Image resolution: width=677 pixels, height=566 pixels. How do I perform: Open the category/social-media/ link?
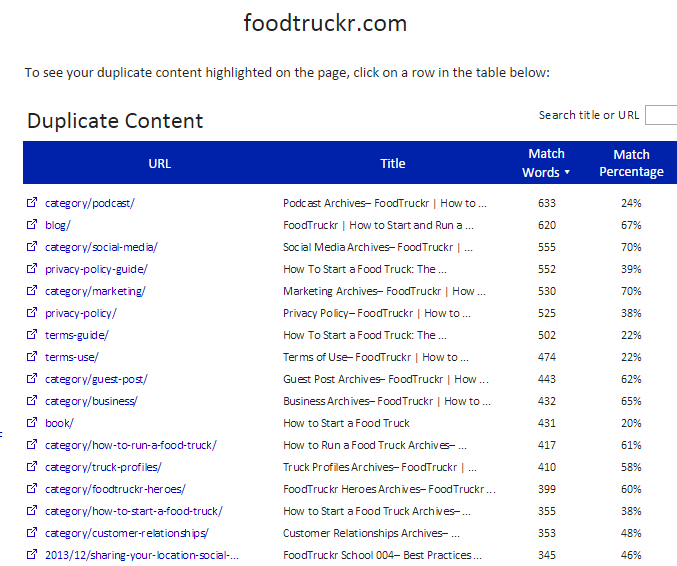pyautogui.click(x=101, y=247)
